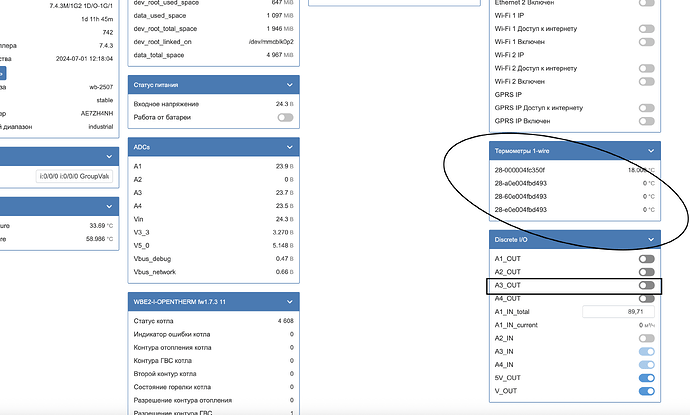Click the A1_IN_total value field
This screenshot has width=690, height=415.
point(619,312)
